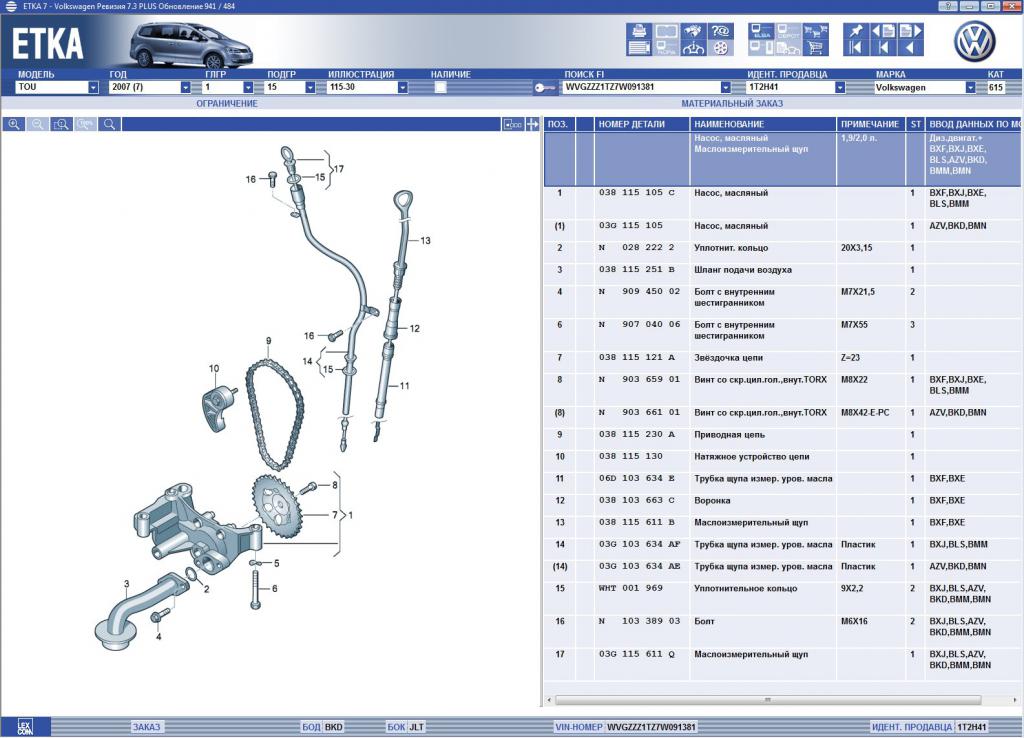Click the ПРИМЕЧАНИЕ column header

point(870,124)
